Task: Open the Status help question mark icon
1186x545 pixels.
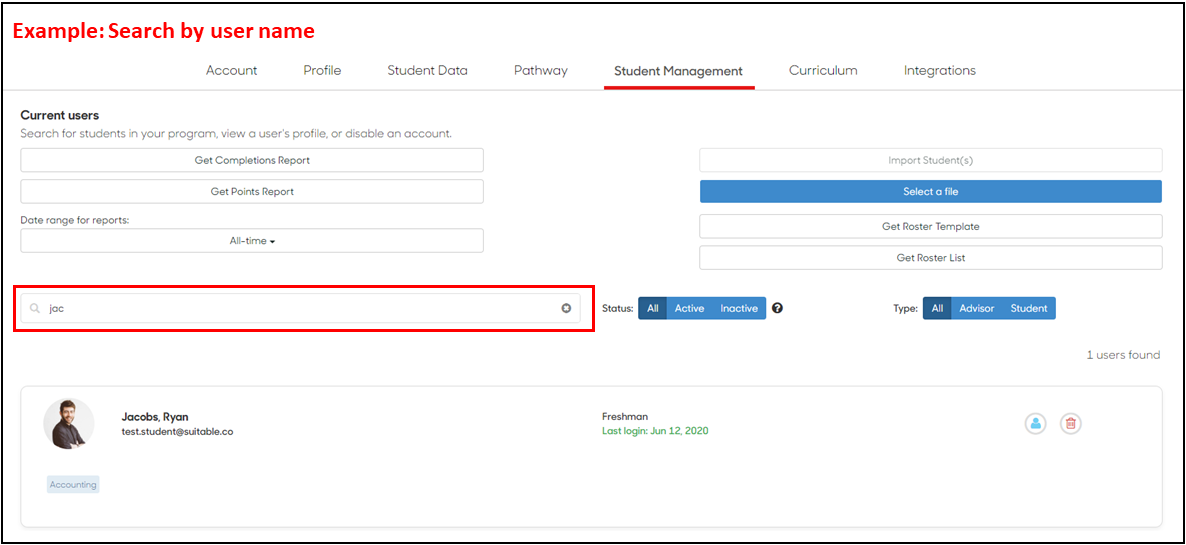Action: (777, 308)
